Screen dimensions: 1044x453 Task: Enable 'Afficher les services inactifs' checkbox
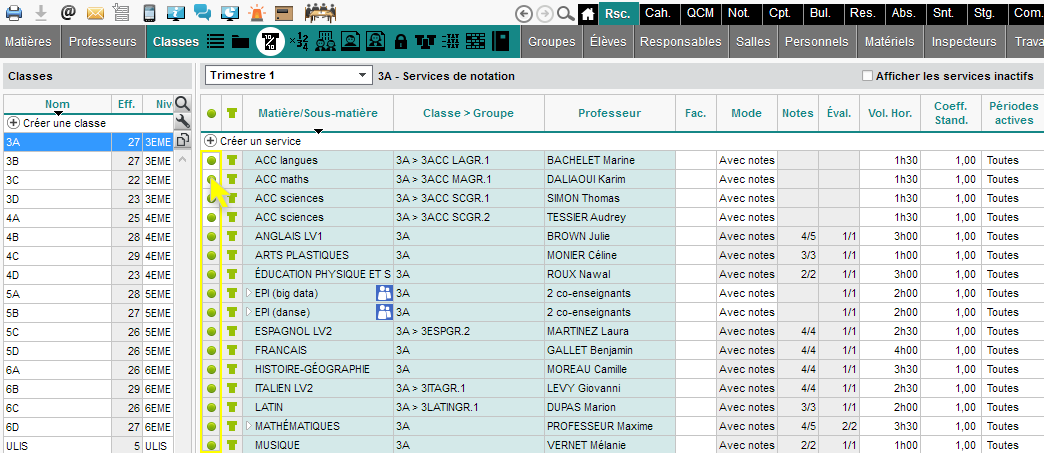tap(867, 76)
